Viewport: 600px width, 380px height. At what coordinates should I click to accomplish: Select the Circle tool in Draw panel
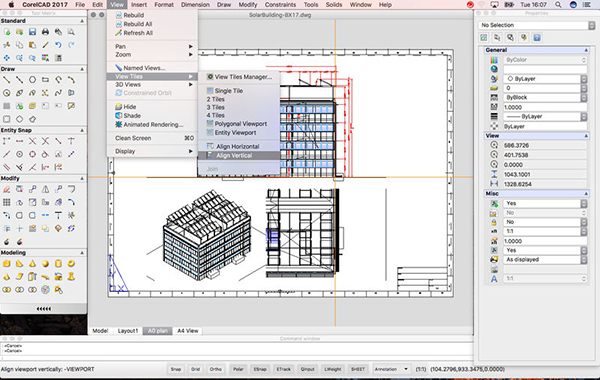tap(33, 80)
